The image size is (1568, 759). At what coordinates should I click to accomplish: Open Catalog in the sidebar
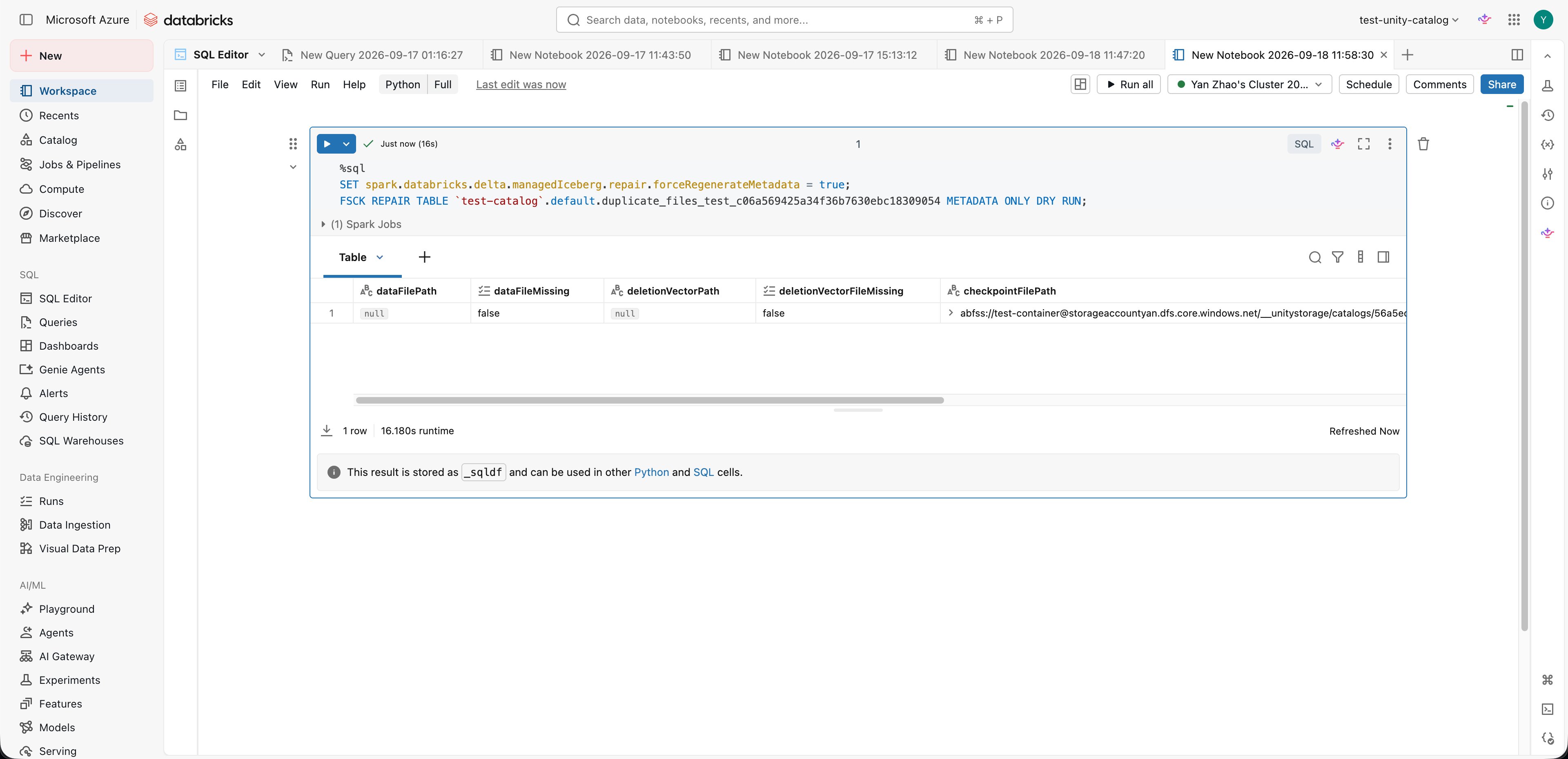[82, 139]
